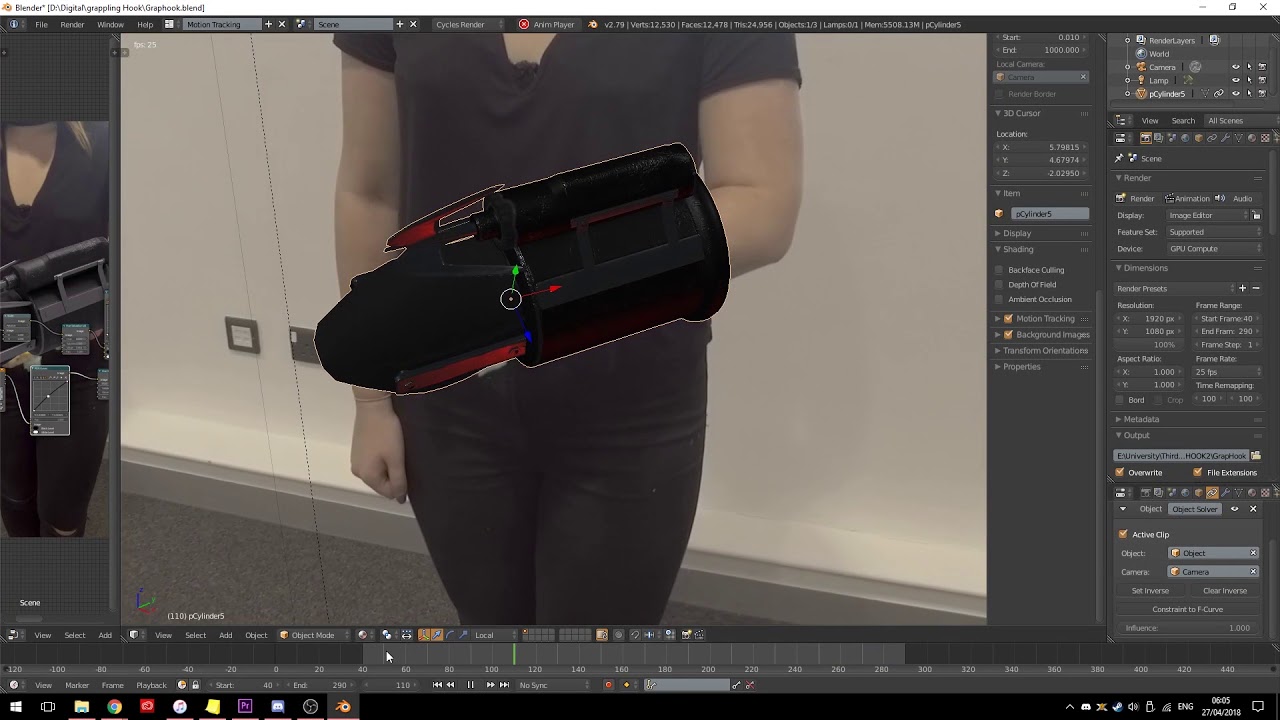1280x720 pixels.
Task: Add a new render preset
Action: tap(1243, 288)
